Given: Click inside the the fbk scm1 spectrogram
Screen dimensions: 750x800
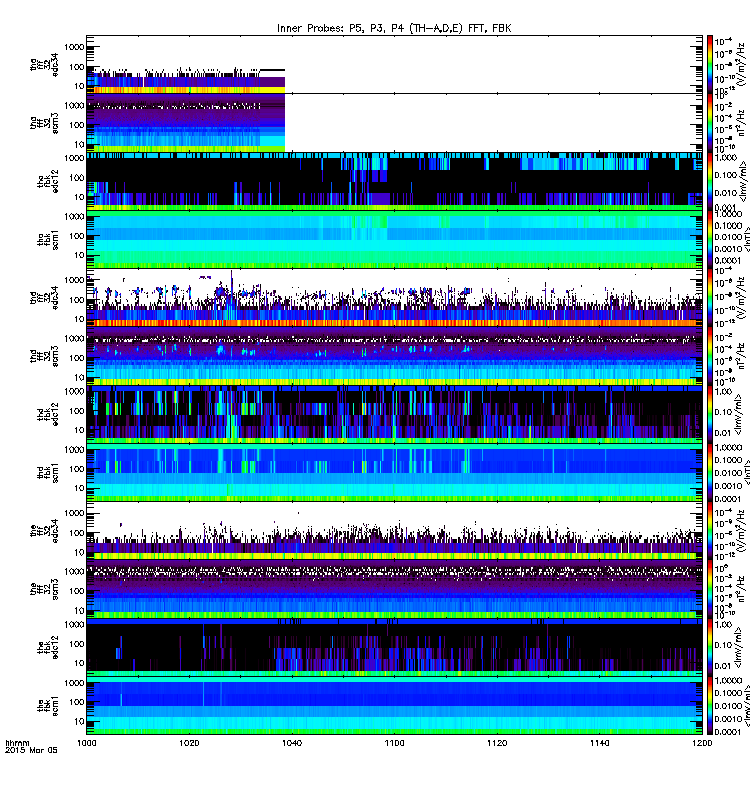Looking at the screenshot, I should pos(394,706).
